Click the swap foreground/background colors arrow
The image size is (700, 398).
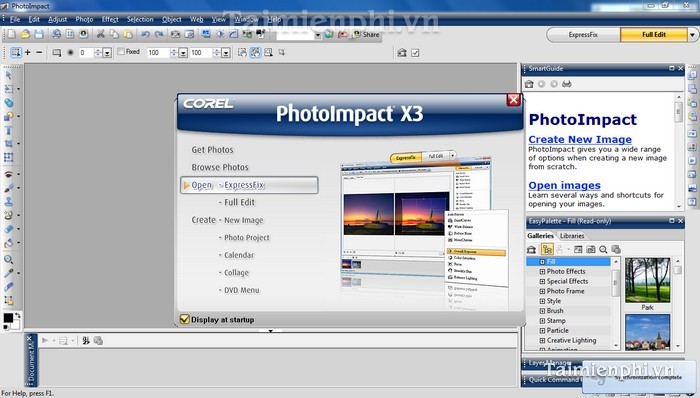pos(17,315)
